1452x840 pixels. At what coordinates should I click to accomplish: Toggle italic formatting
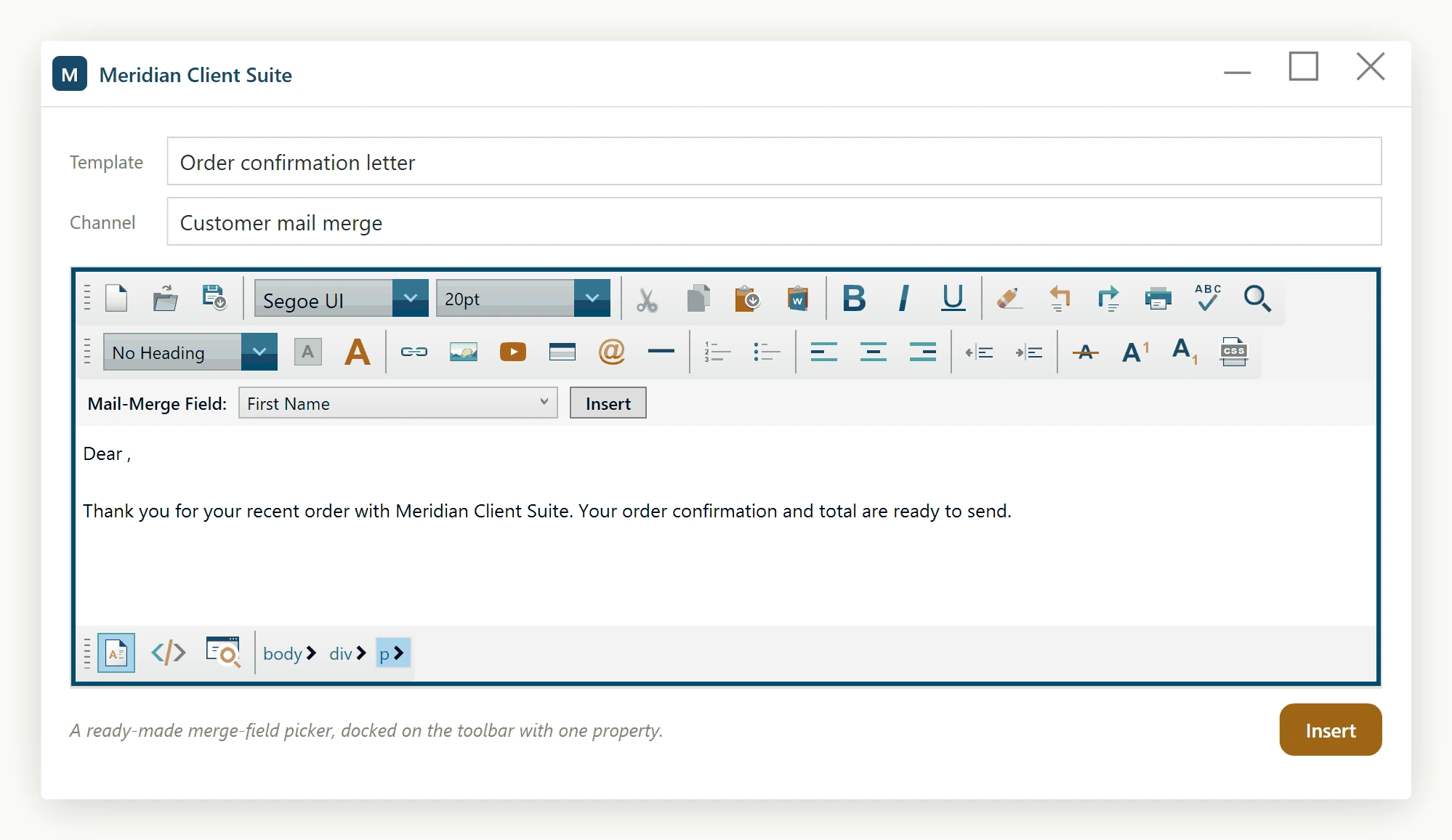tap(903, 299)
